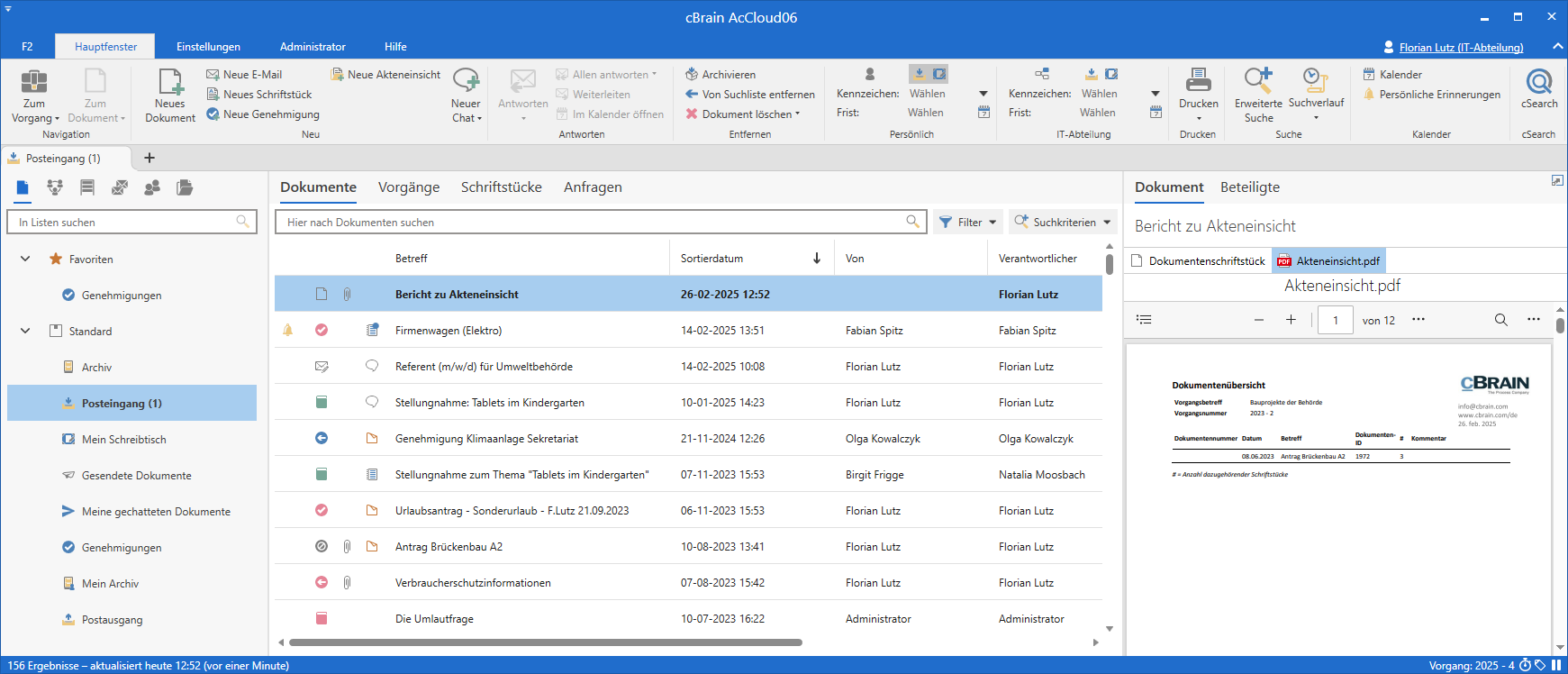Click the document list horizontal scrollbar
This screenshot has height=674, width=1568.
tap(545, 642)
